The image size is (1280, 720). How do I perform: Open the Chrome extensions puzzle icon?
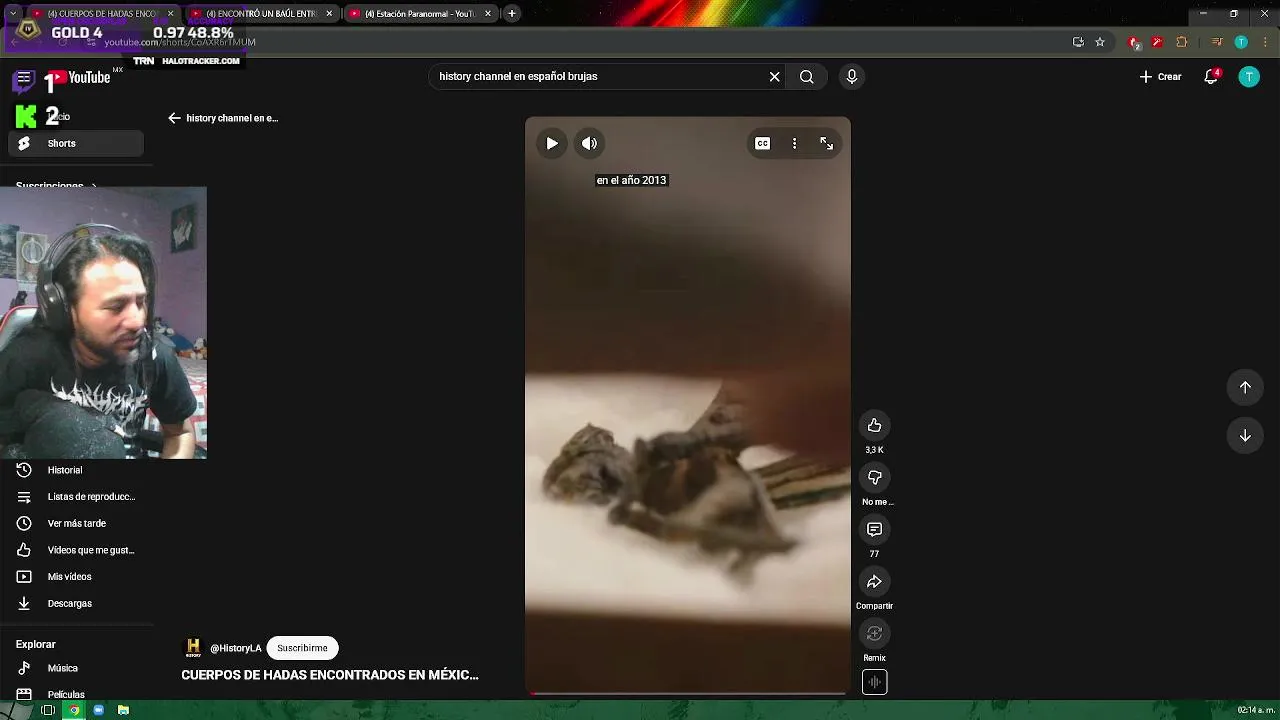(x=1182, y=42)
